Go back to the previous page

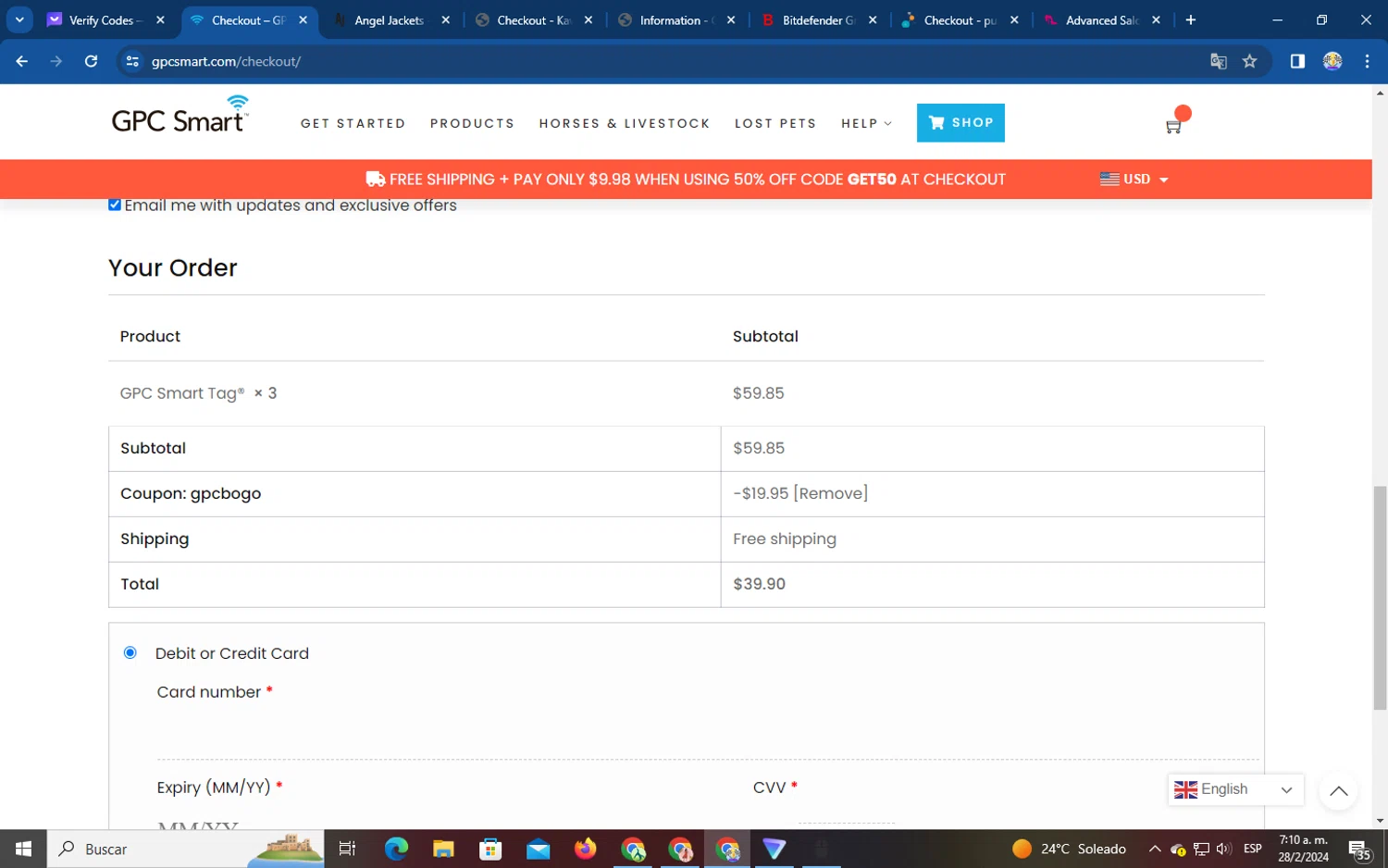pos(22,61)
